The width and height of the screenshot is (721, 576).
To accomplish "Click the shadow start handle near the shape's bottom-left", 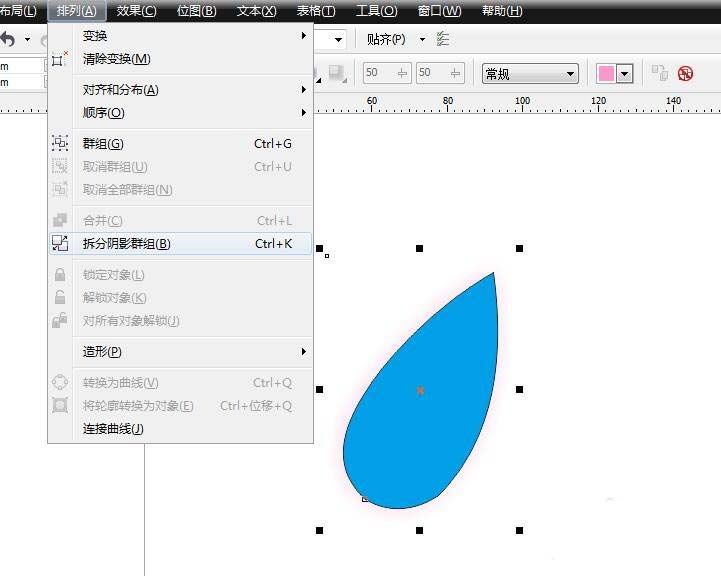I will (x=365, y=499).
